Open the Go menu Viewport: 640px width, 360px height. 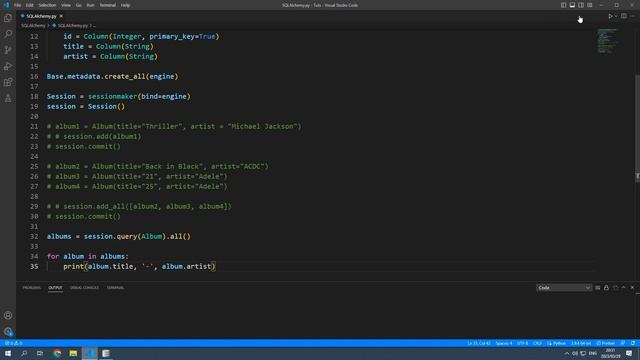78,5
